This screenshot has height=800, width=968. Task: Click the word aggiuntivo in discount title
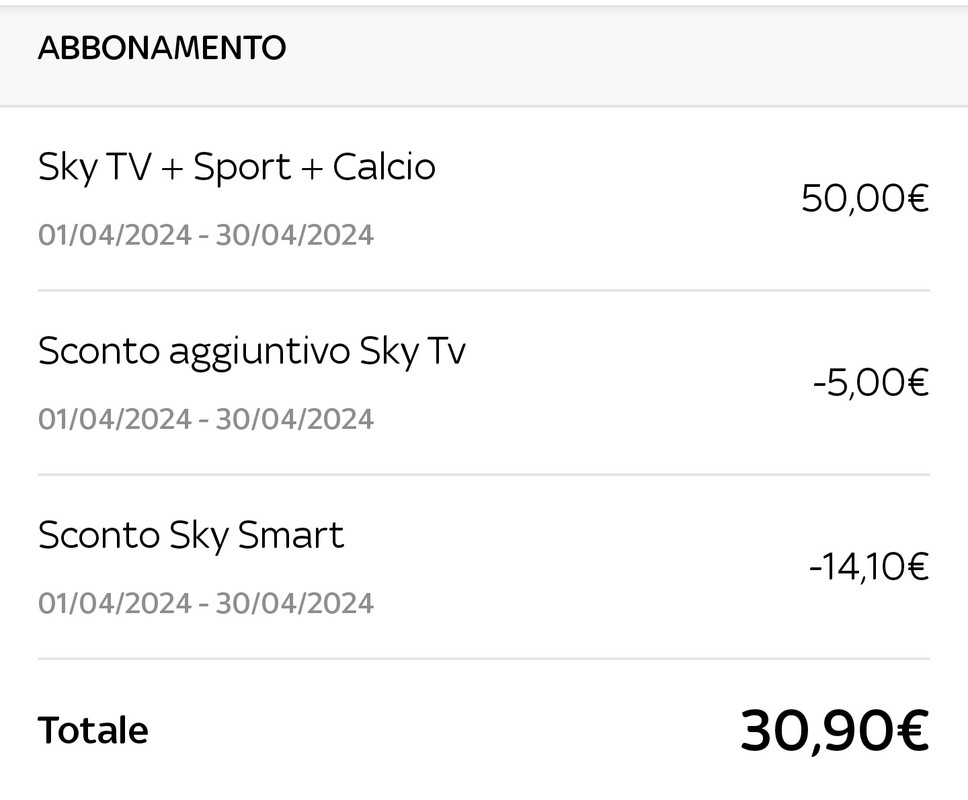259,352
